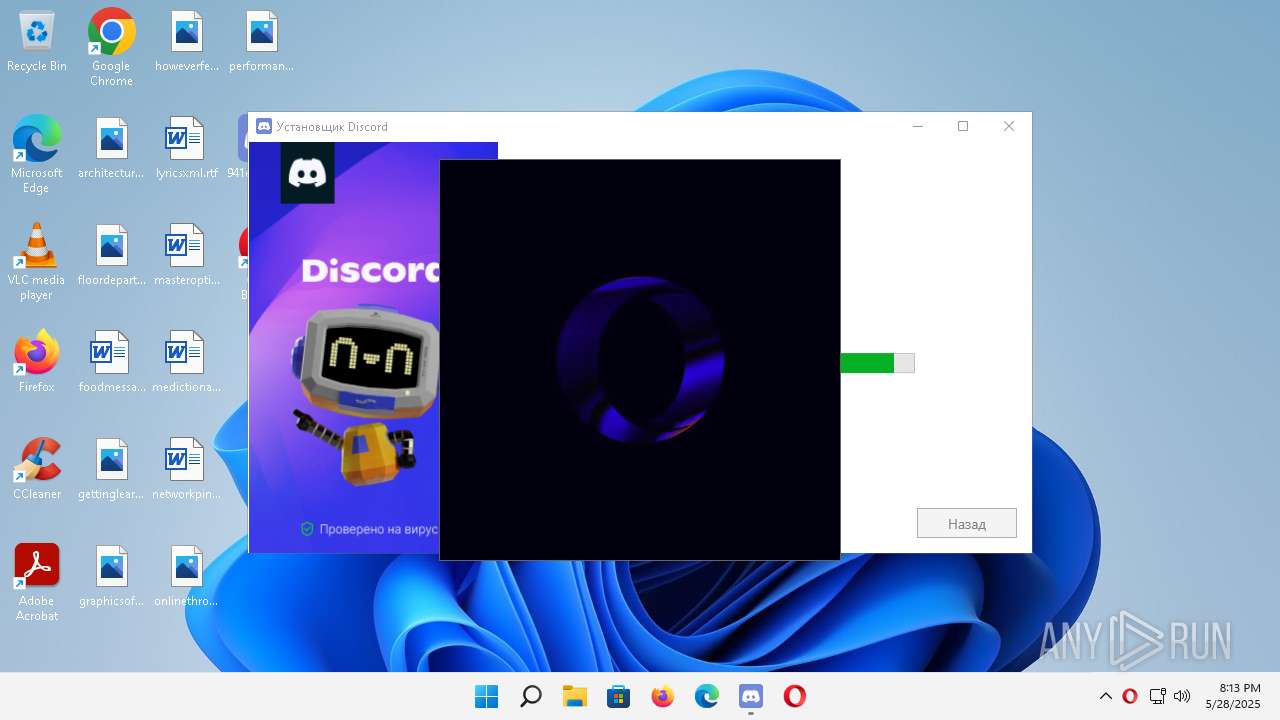This screenshot has width=1280, height=720.
Task: Open Opera from the taskbar
Action: (x=795, y=696)
